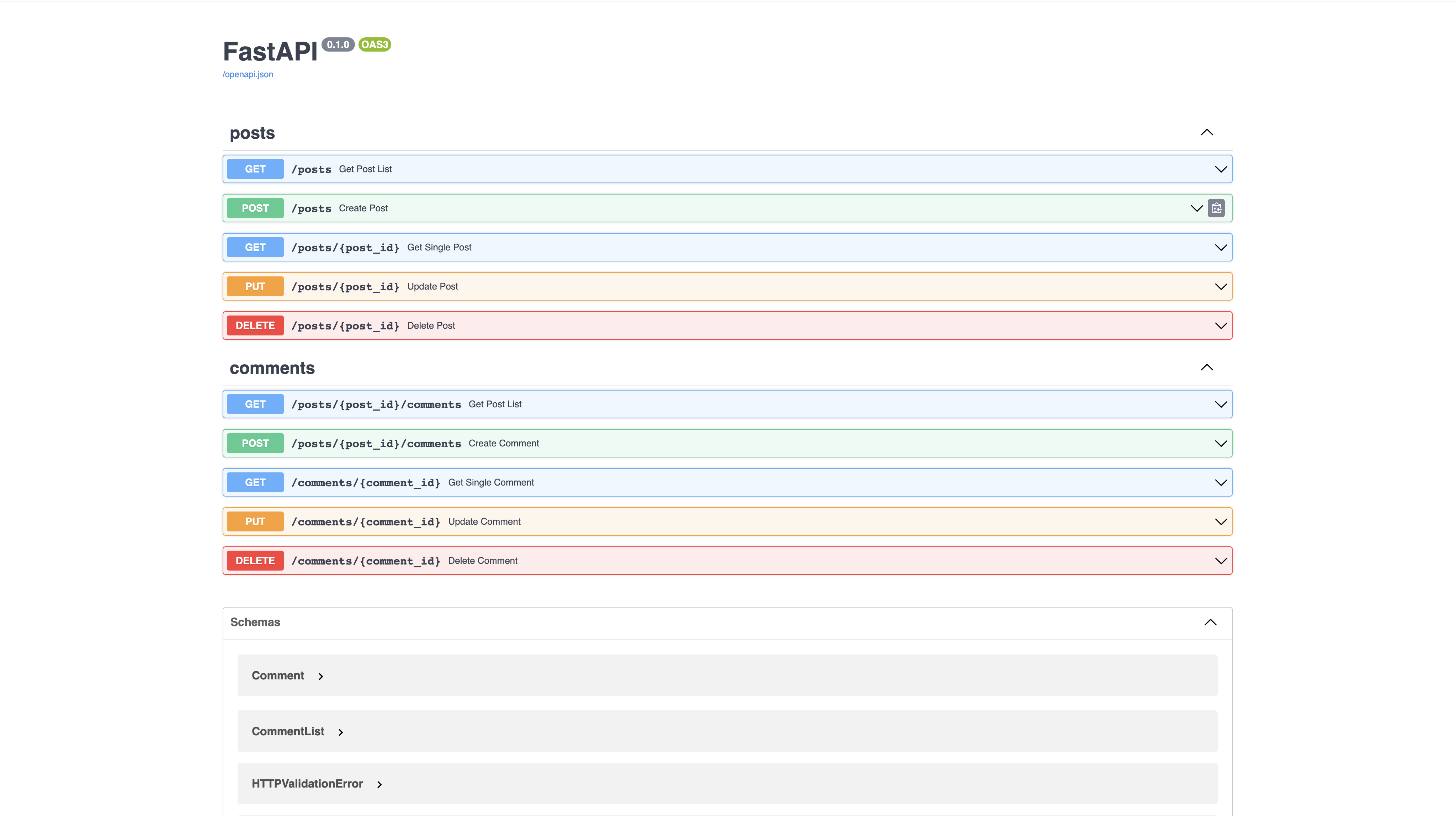
Task: Select the CommentList schema name
Action: click(x=288, y=732)
